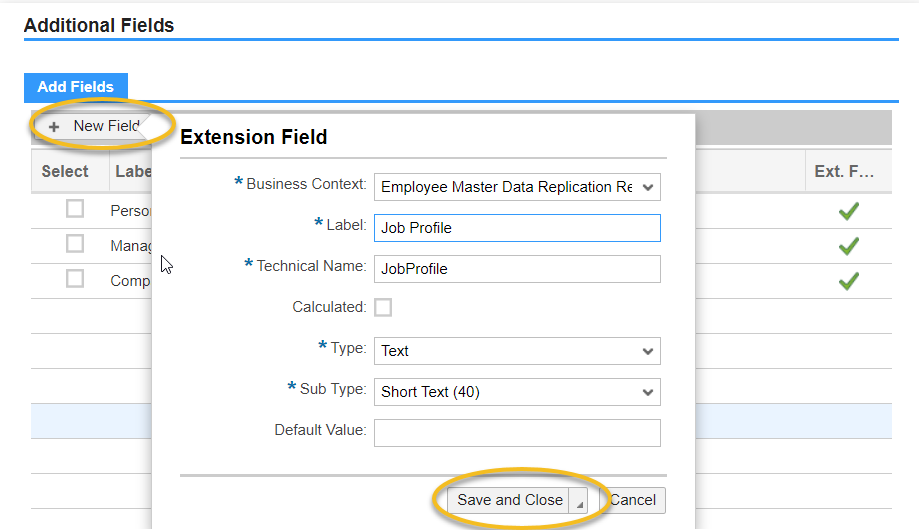Image resolution: width=919 pixels, height=530 pixels.
Task: Click green checkmark in Manag row
Action: tap(848, 246)
